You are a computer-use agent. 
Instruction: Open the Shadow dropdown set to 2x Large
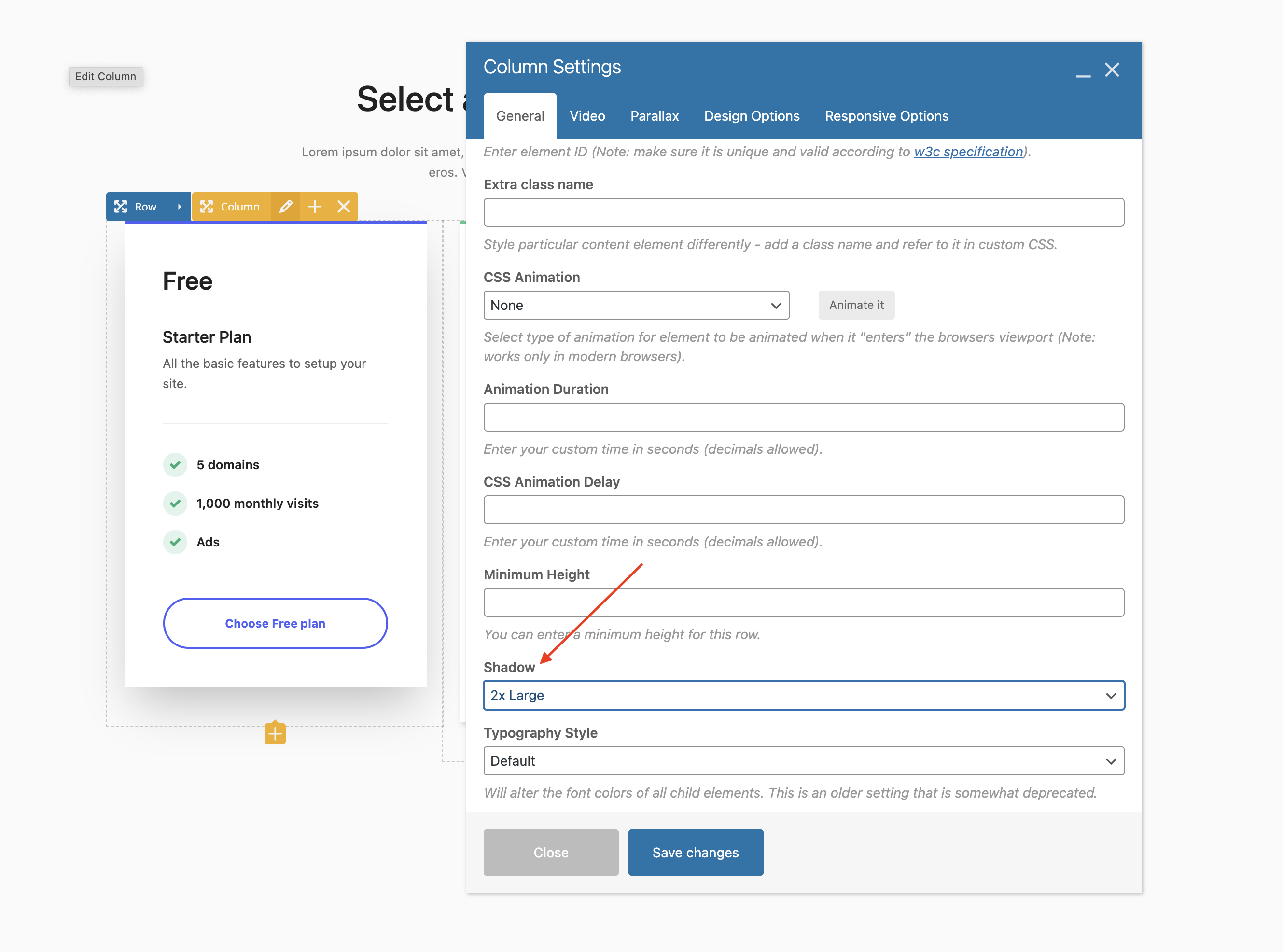(x=803, y=695)
